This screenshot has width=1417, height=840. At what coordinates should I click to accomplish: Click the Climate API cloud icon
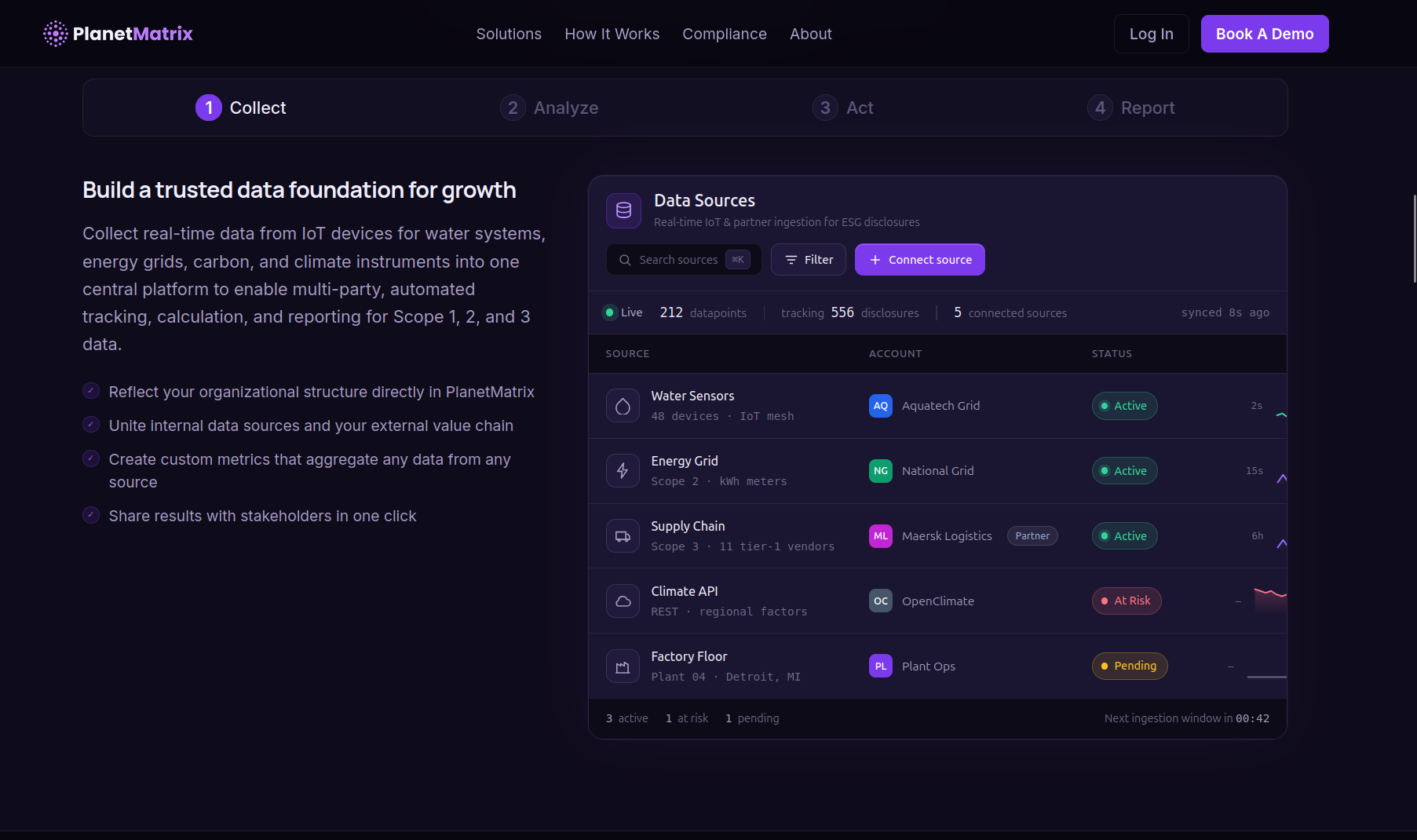pyautogui.click(x=623, y=601)
